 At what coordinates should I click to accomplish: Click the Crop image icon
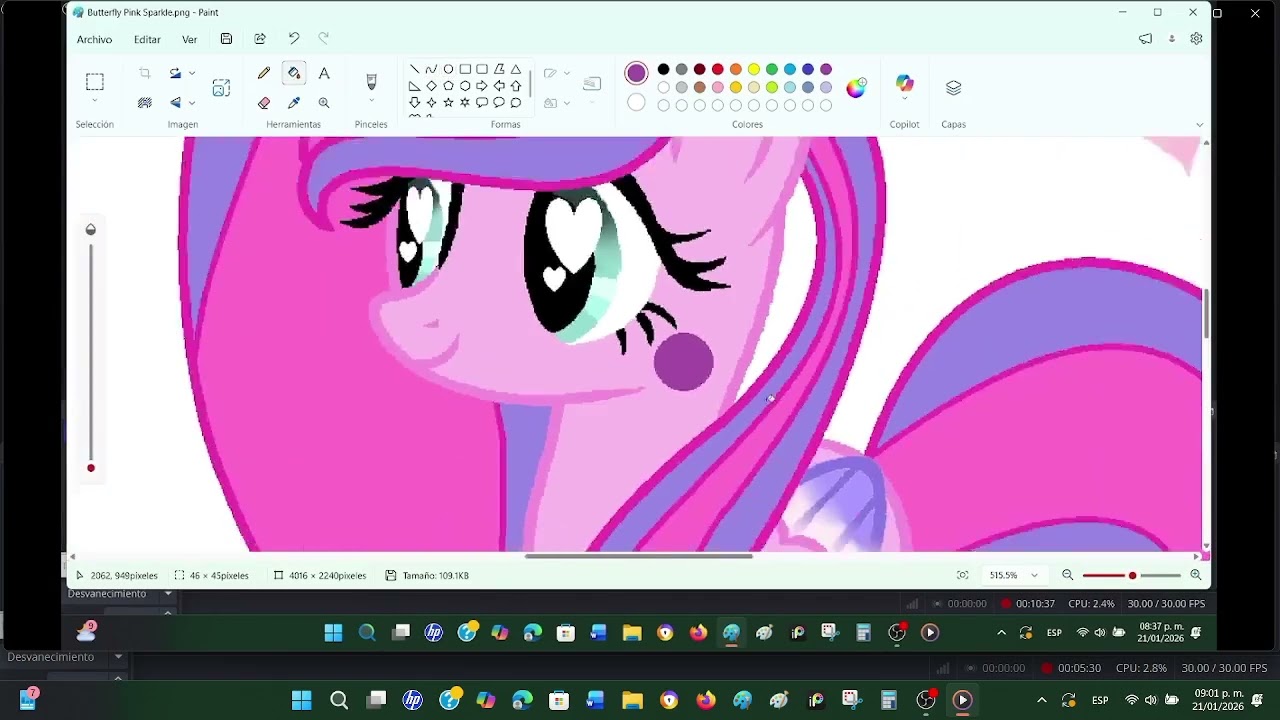tap(145, 73)
